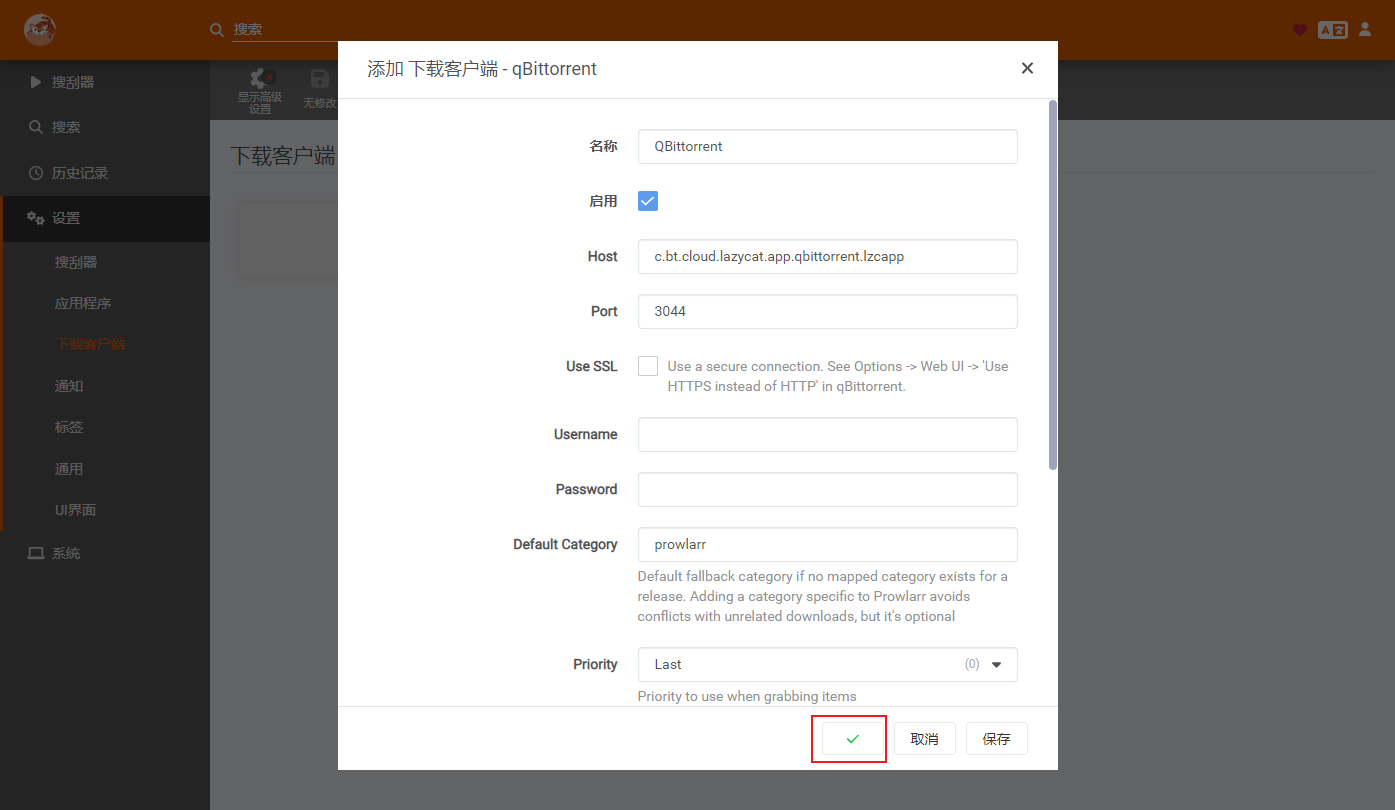Viewport: 1395px width, 810px height.
Task: Click the 名称 input field
Action: point(828,146)
